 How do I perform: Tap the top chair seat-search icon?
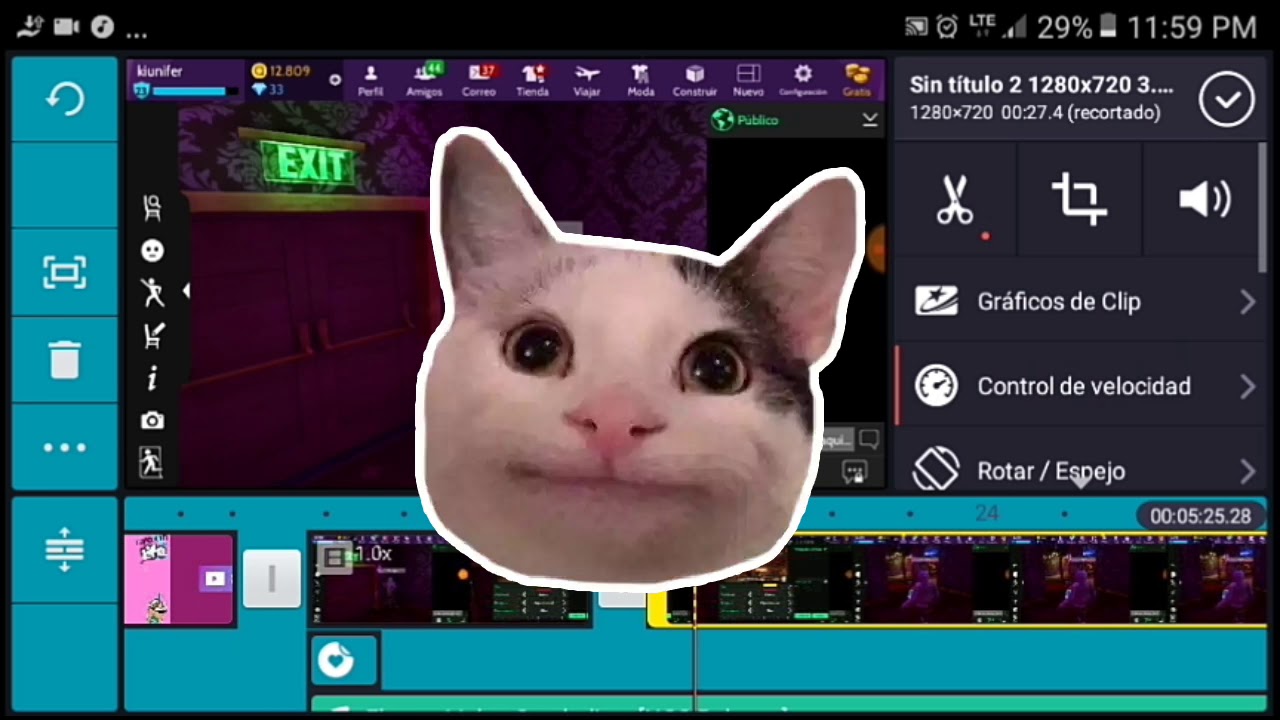(x=152, y=208)
